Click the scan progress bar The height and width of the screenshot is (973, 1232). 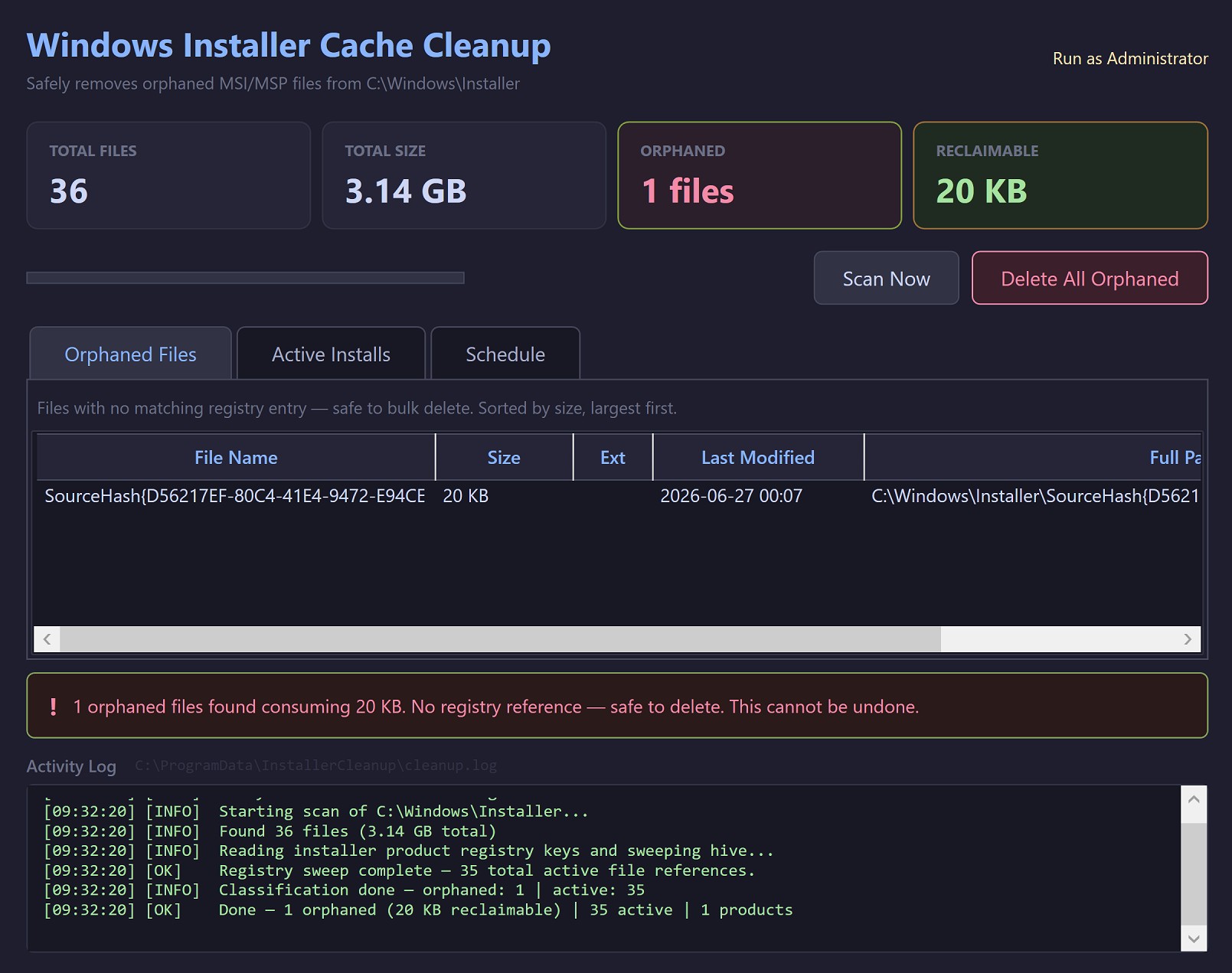point(245,278)
